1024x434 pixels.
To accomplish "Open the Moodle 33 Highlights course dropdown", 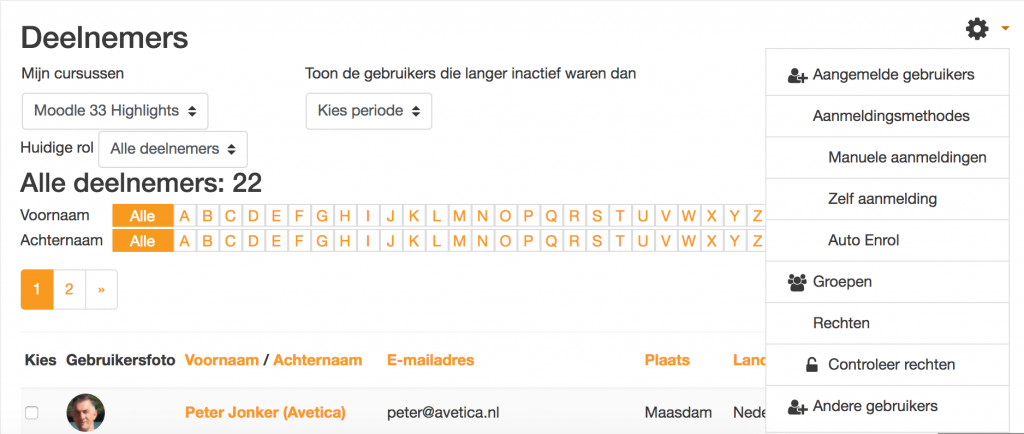I will click(115, 111).
